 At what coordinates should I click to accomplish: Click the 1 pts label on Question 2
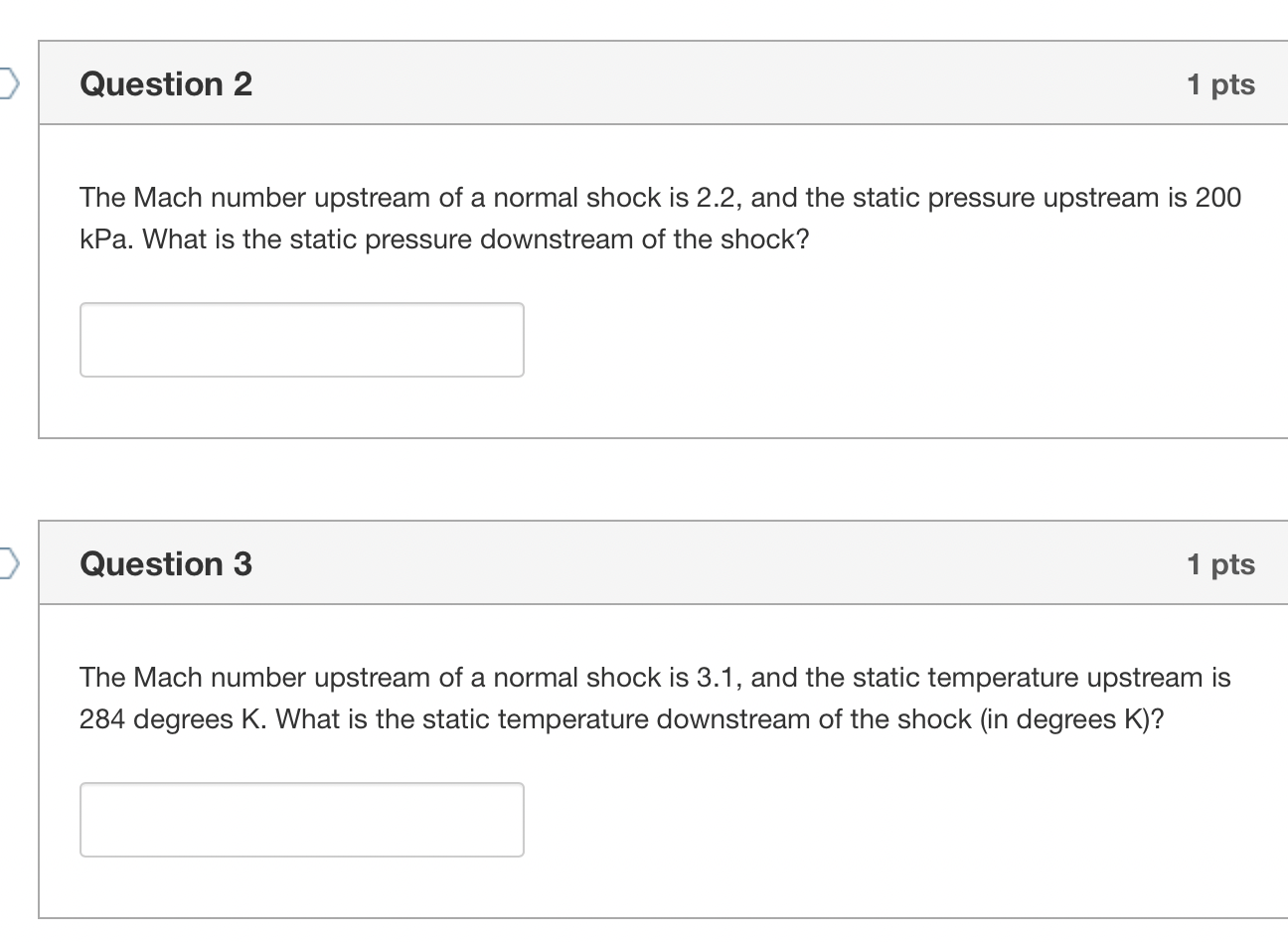point(1222,84)
